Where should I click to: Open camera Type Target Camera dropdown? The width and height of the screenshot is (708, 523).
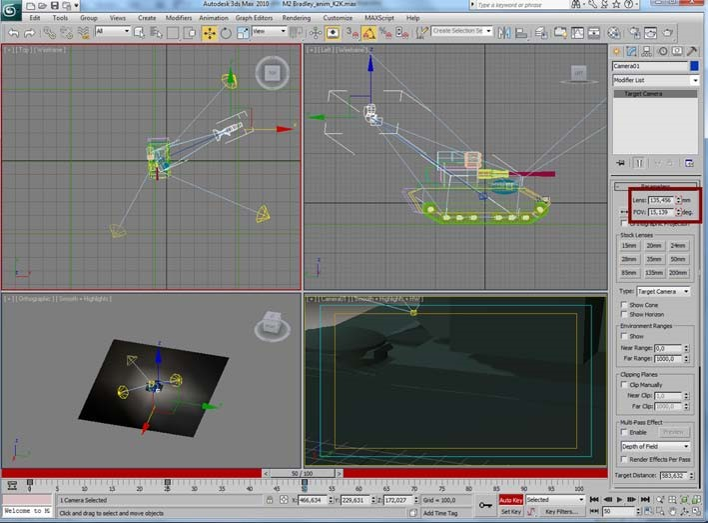tap(663, 291)
